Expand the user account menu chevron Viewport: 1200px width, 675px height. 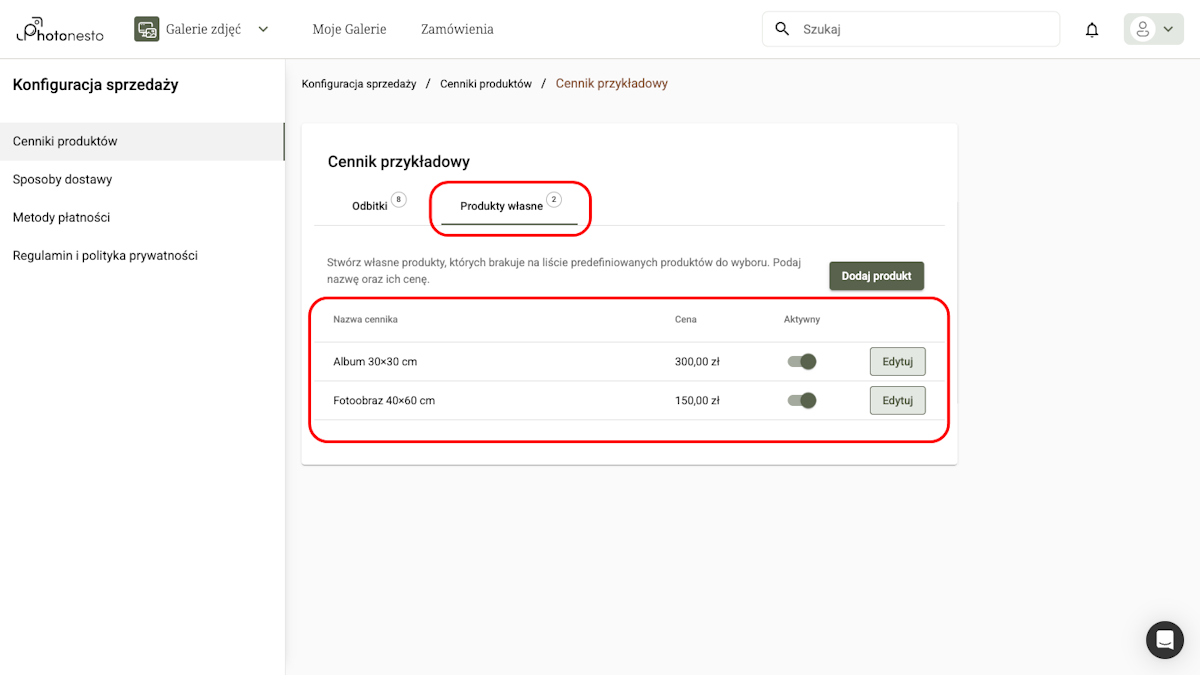[1168, 29]
